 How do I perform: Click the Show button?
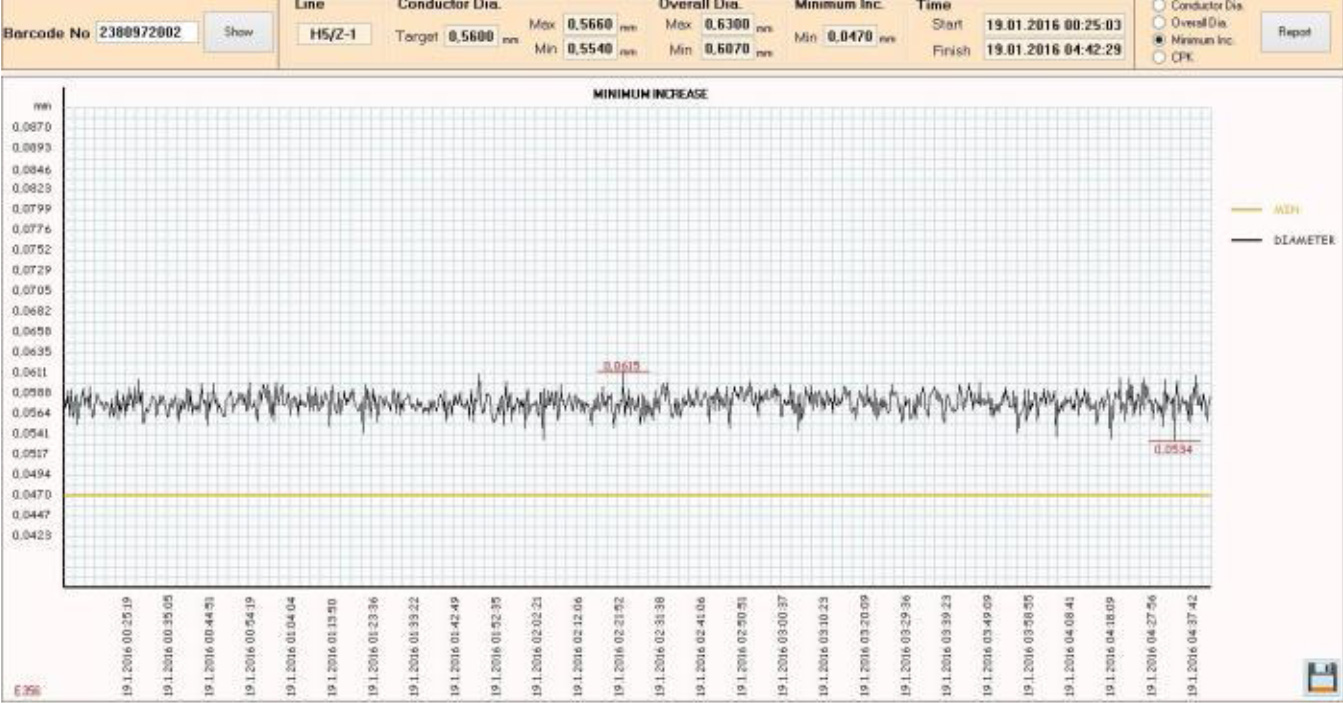(x=239, y=32)
